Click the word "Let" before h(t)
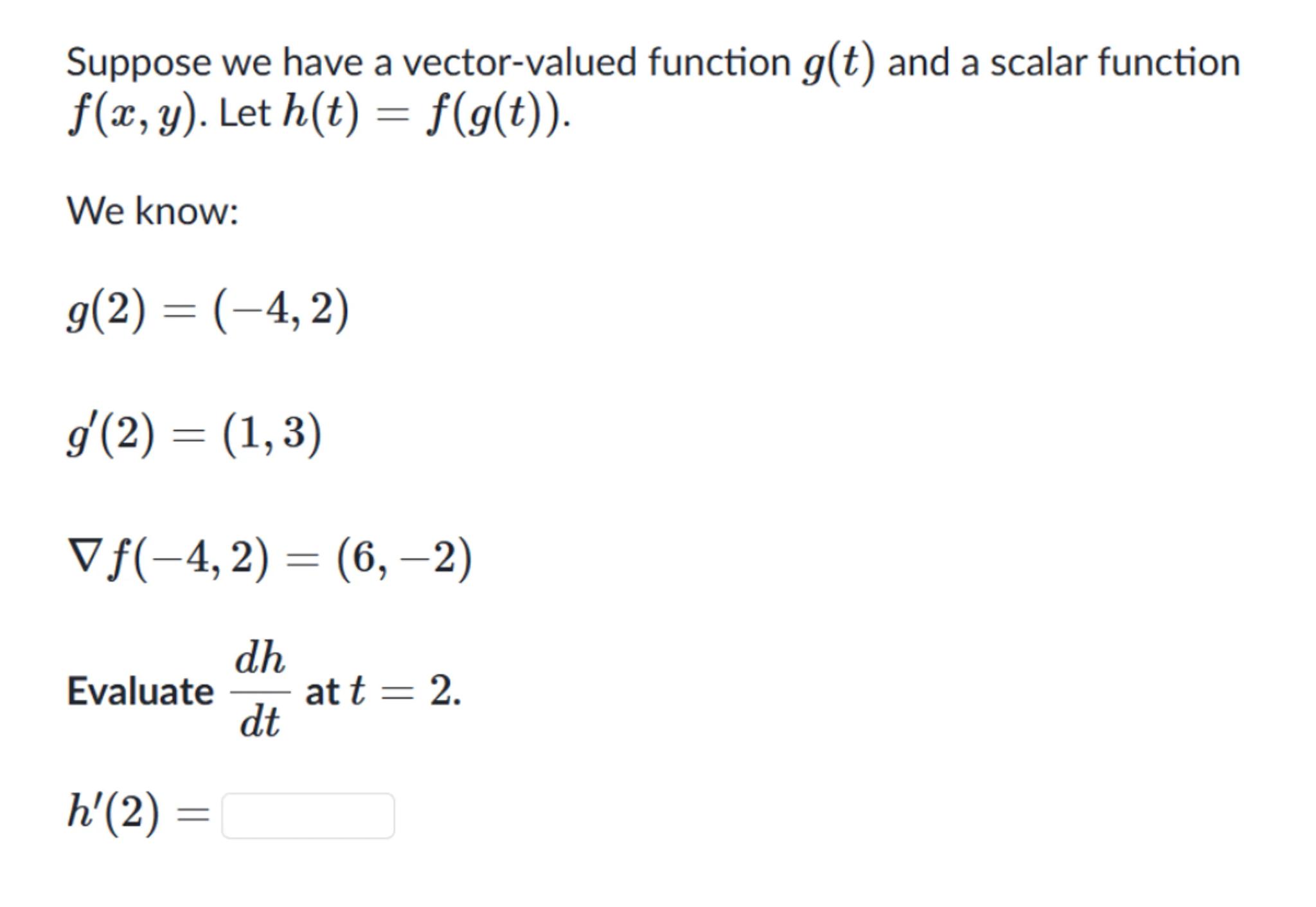Image resolution: width=1316 pixels, height=907 pixels. 244,114
